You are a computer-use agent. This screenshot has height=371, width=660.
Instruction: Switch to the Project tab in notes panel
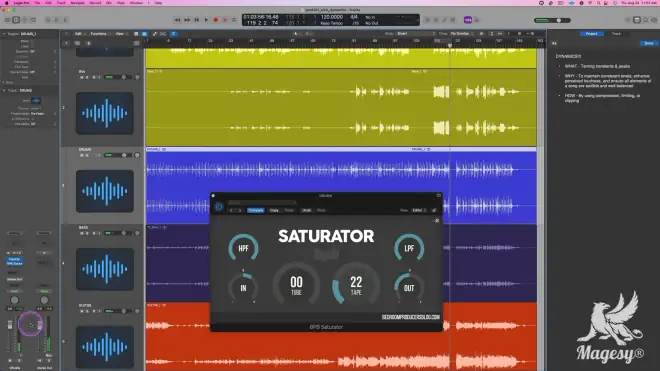click(592, 34)
